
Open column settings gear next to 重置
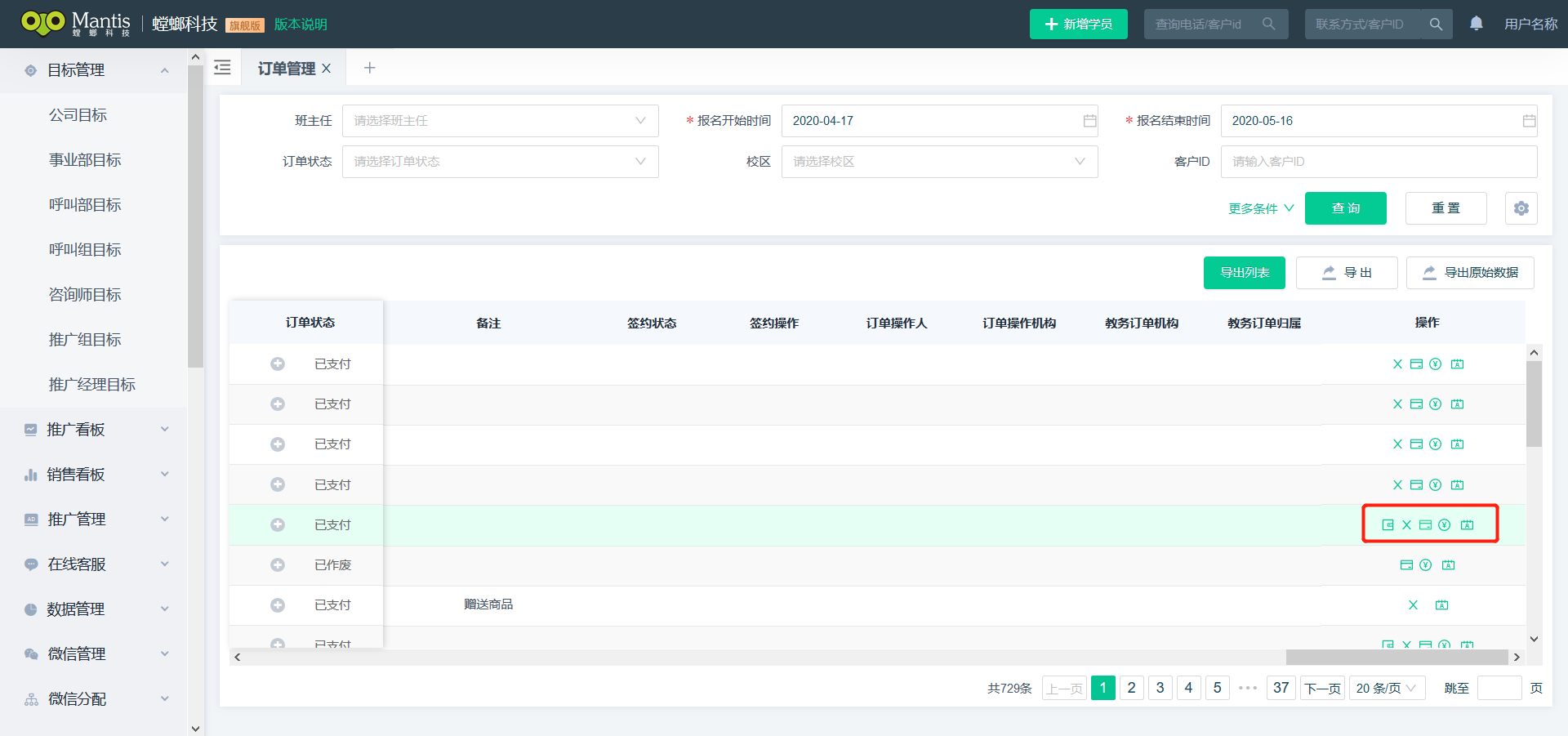1521,208
